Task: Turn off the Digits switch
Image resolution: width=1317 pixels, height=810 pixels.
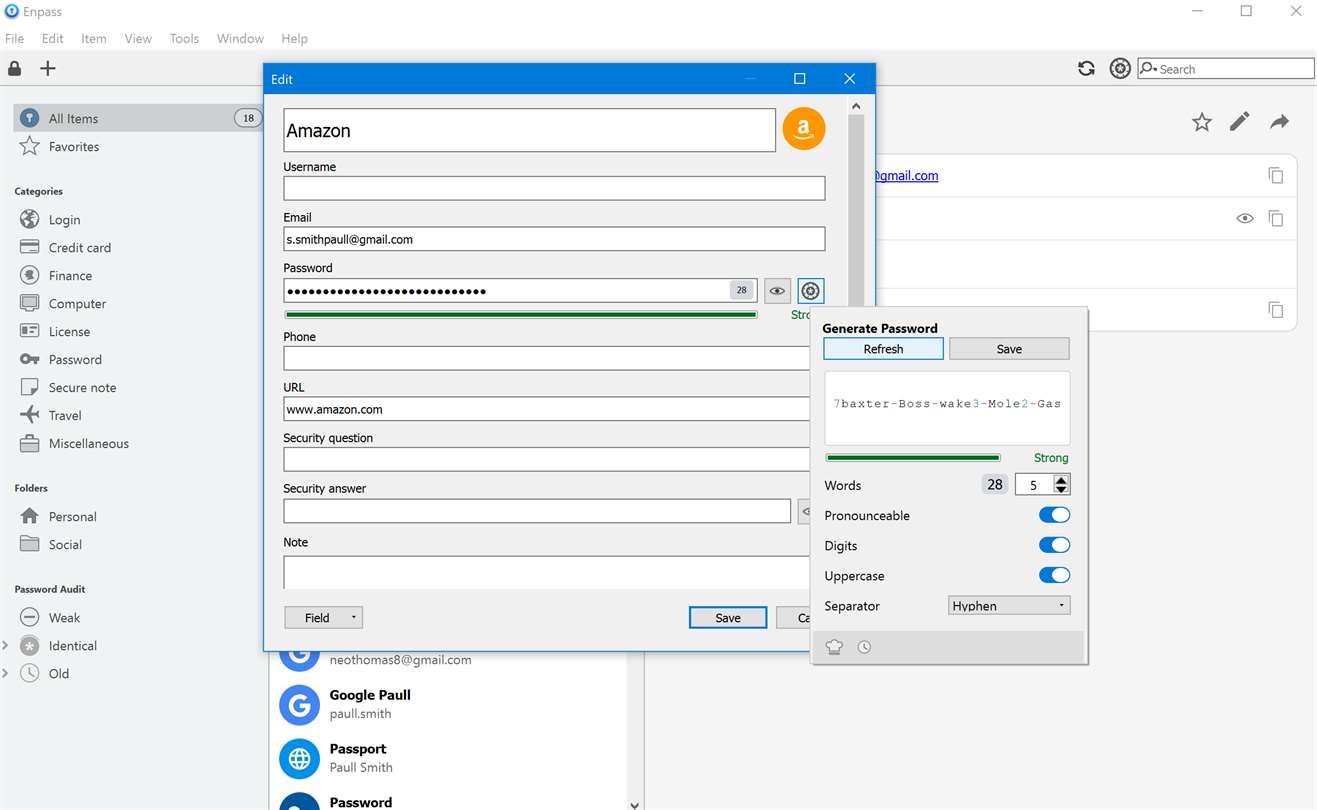Action: coord(1054,545)
